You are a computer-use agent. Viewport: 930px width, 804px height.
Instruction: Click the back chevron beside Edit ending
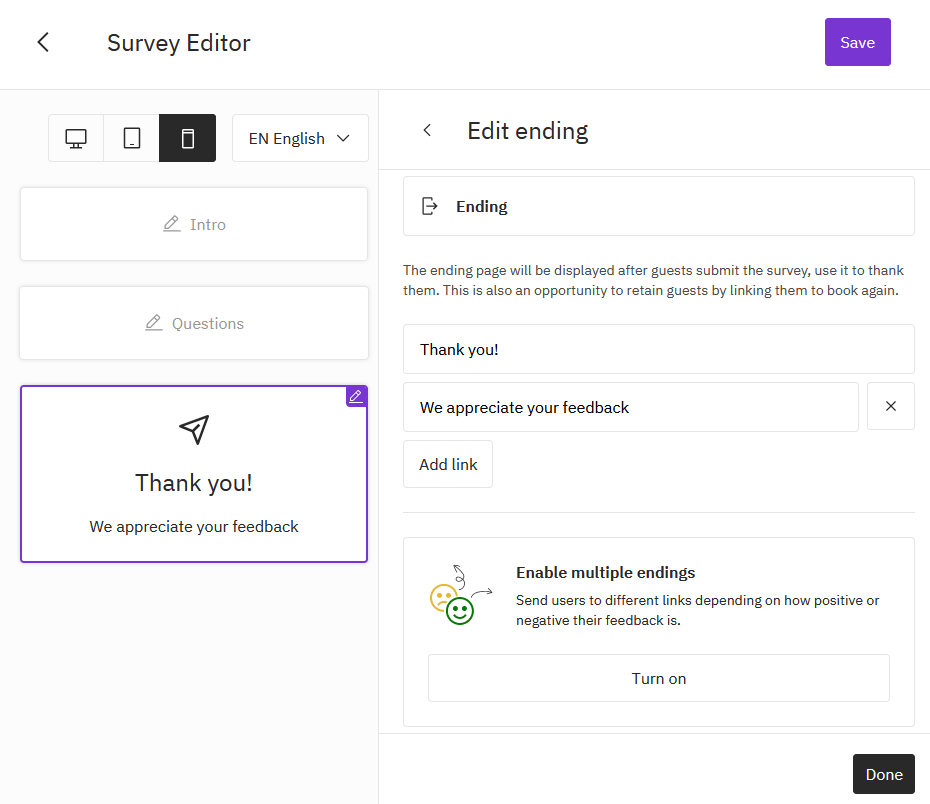[427, 130]
